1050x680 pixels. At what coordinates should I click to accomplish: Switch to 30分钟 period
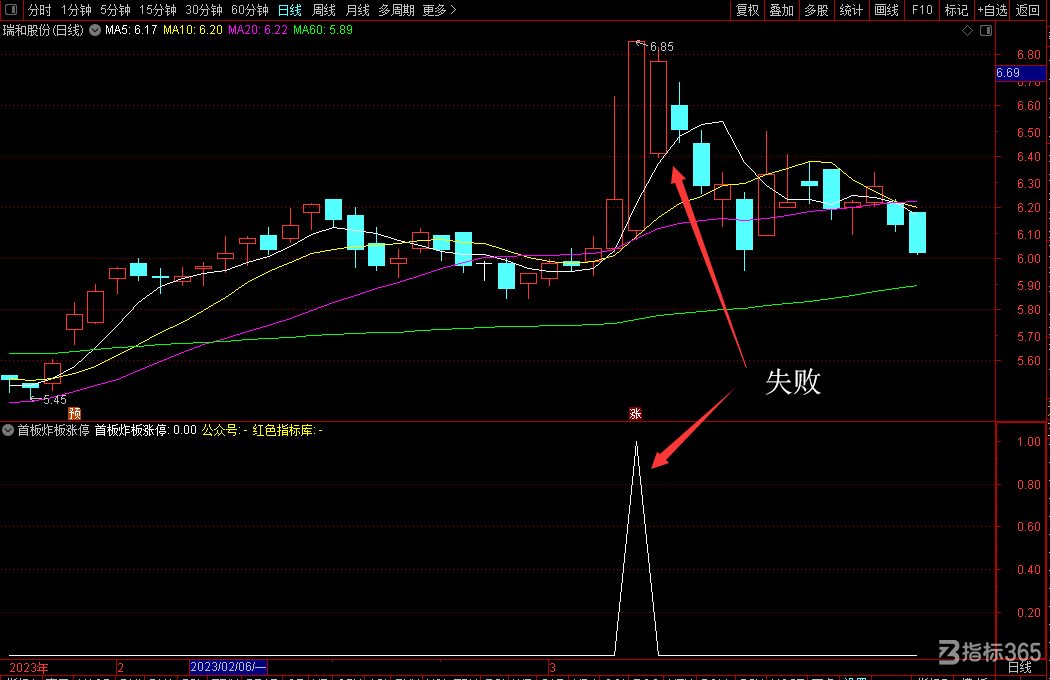(x=204, y=10)
